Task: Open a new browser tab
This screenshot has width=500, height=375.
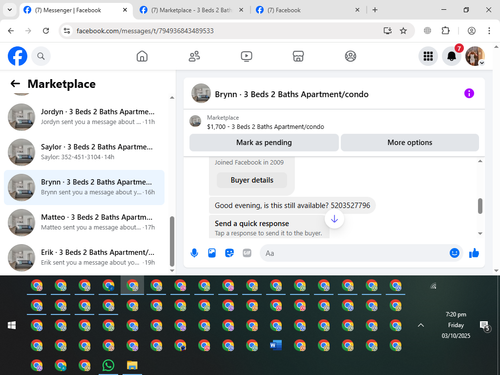Action: pos(375,10)
